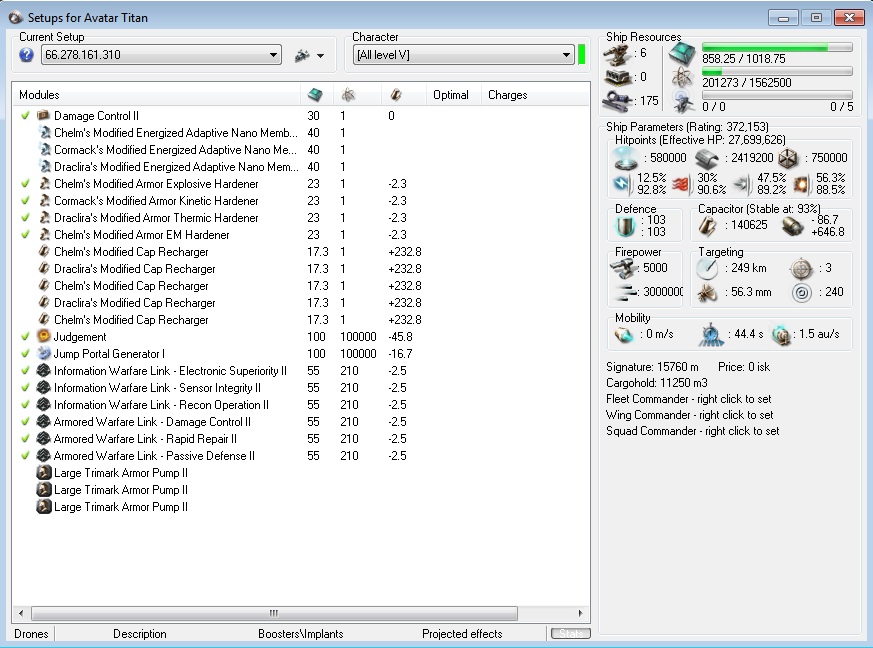The image size is (873, 648).
Task: Click the launcher hardpoints icon in Ship Resources
Action: [x=618, y=77]
